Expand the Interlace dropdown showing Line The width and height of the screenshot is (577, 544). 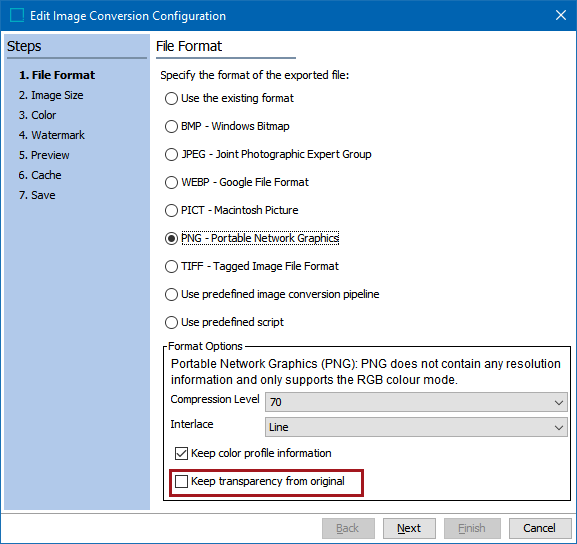(416, 427)
